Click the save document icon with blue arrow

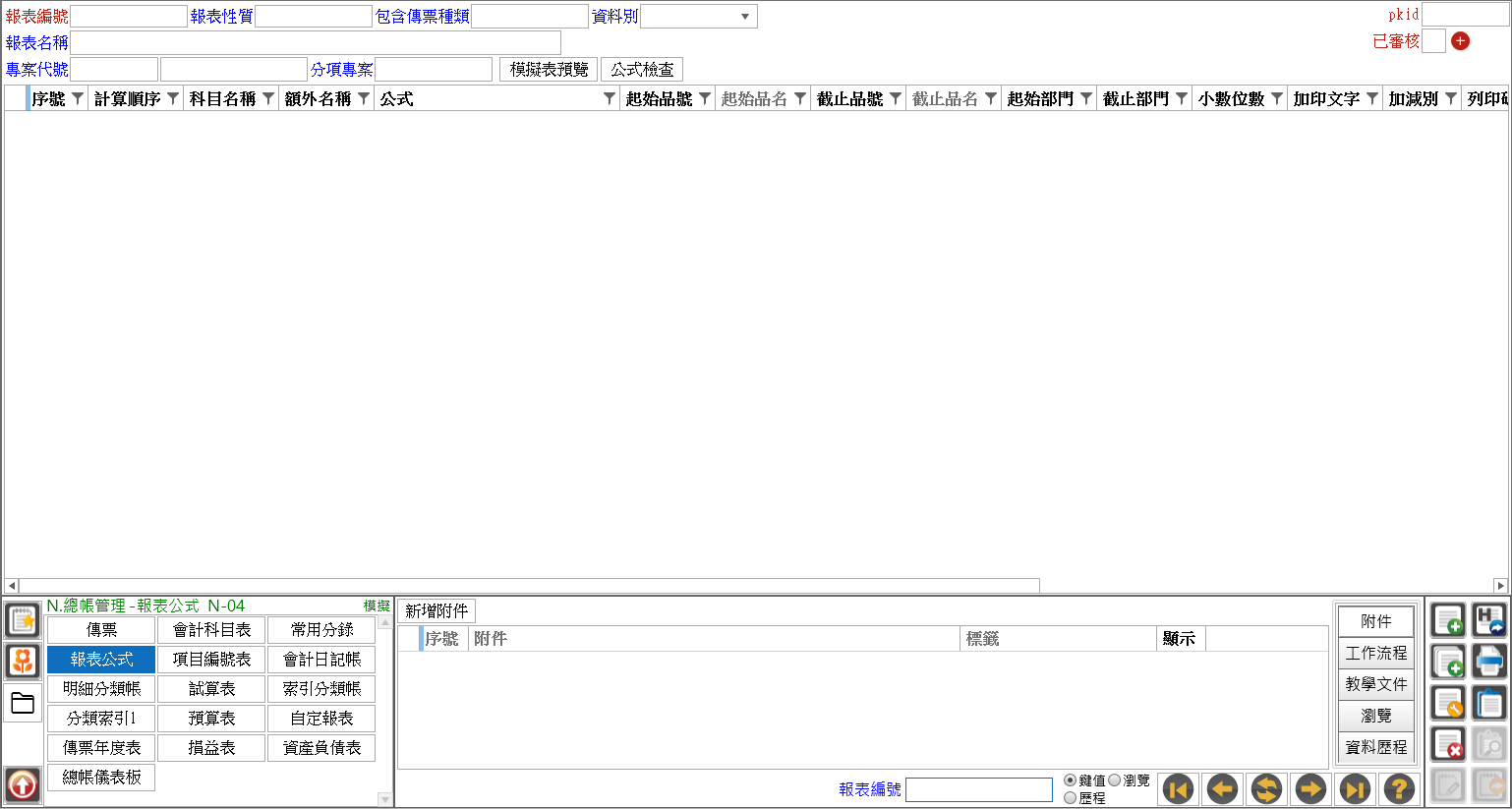(x=1489, y=620)
